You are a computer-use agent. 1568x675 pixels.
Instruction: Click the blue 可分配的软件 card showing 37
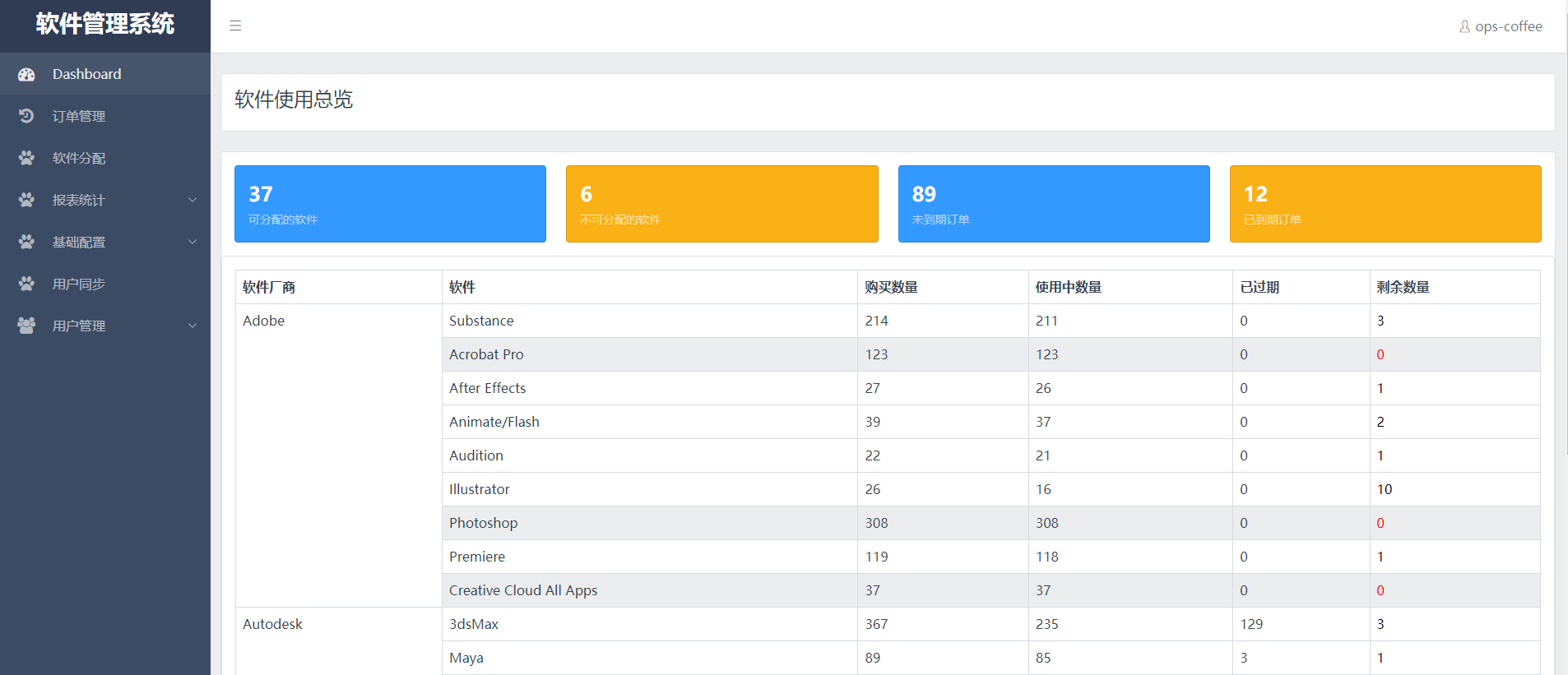tap(390, 204)
